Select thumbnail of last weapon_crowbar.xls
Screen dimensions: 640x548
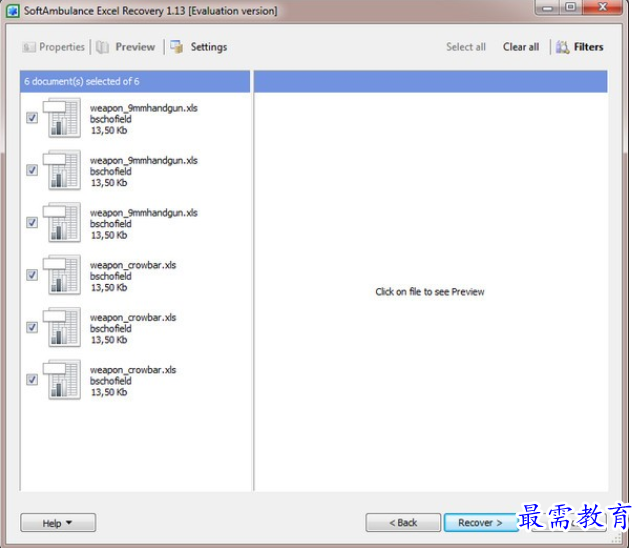[62, 380]
